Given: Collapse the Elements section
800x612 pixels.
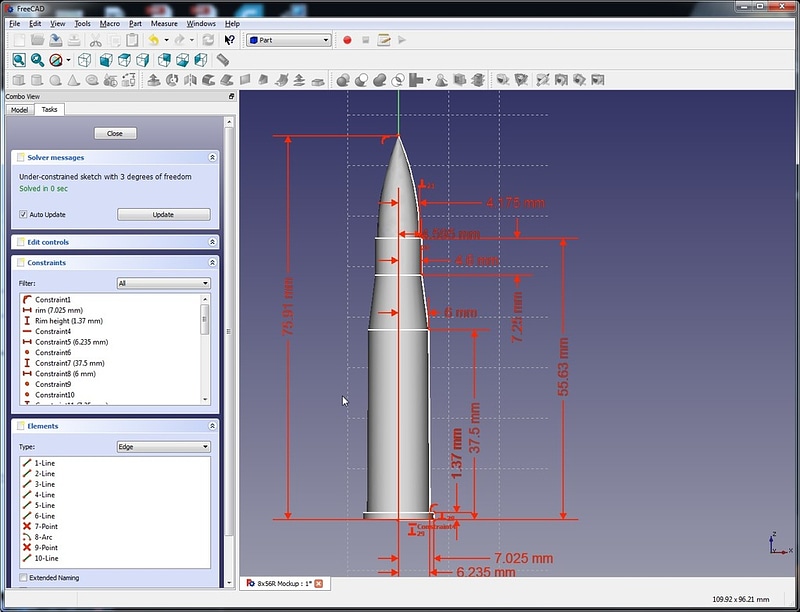Looking at the screenshot, I should [x=212, y=426].
